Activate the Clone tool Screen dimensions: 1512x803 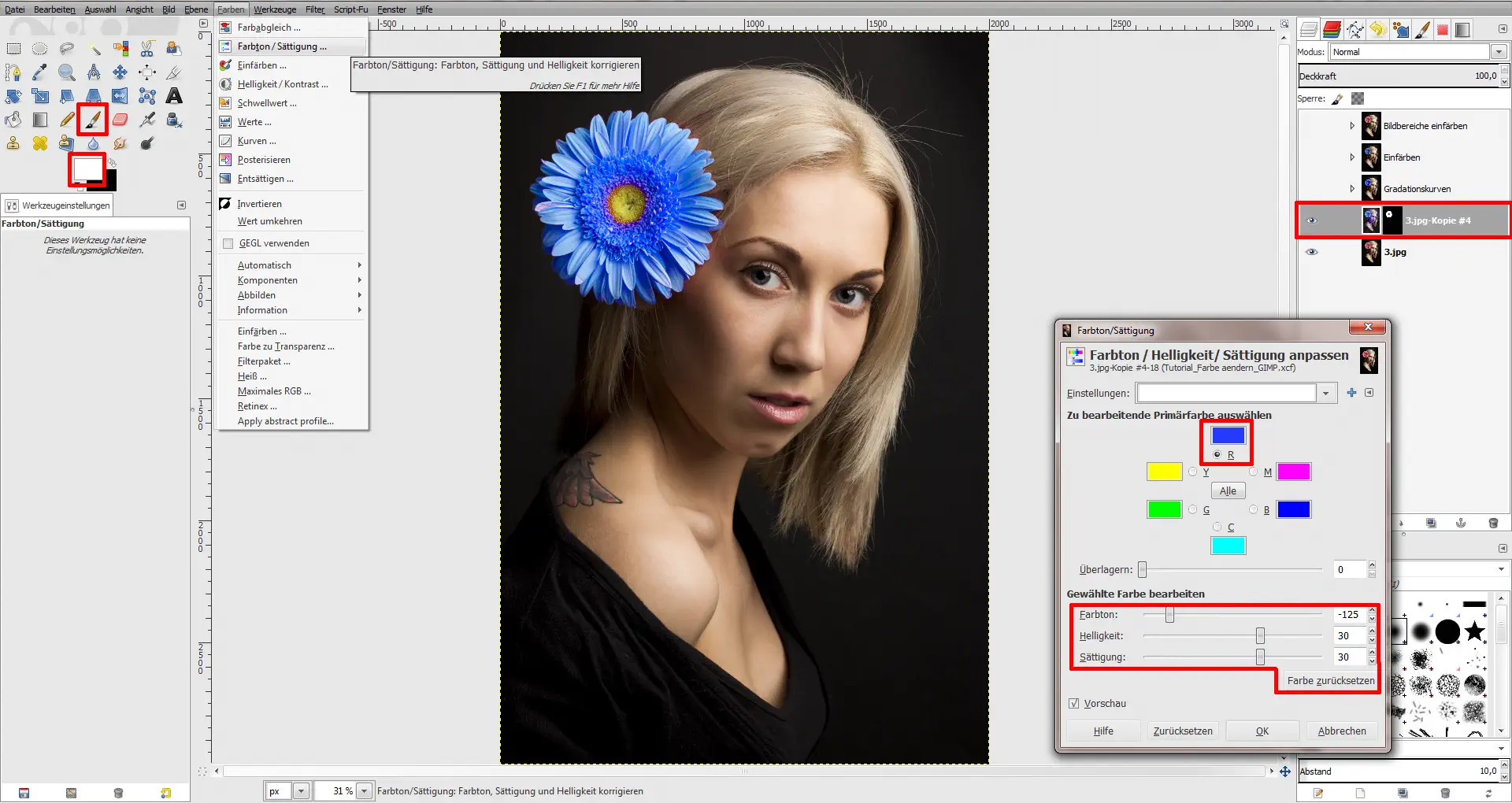pos(13,143)
